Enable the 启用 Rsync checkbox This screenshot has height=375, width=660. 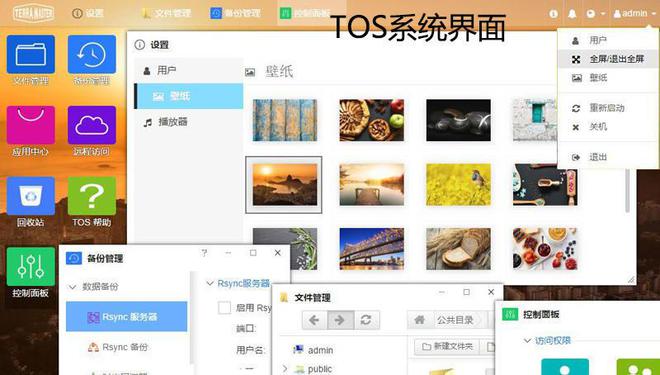[224, 308]
